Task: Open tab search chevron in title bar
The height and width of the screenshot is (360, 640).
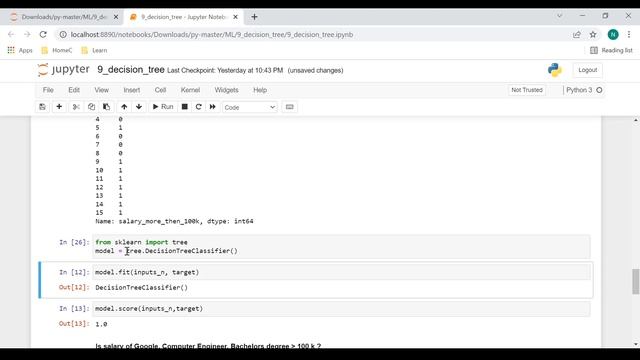Action: click(x=560, y=16)
